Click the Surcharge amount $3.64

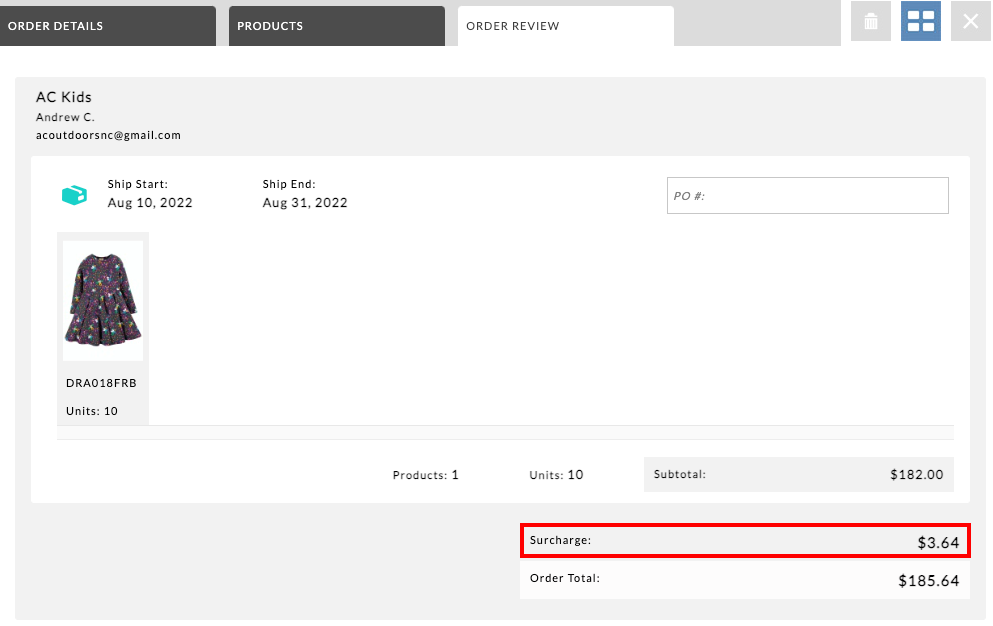(939, 542)
